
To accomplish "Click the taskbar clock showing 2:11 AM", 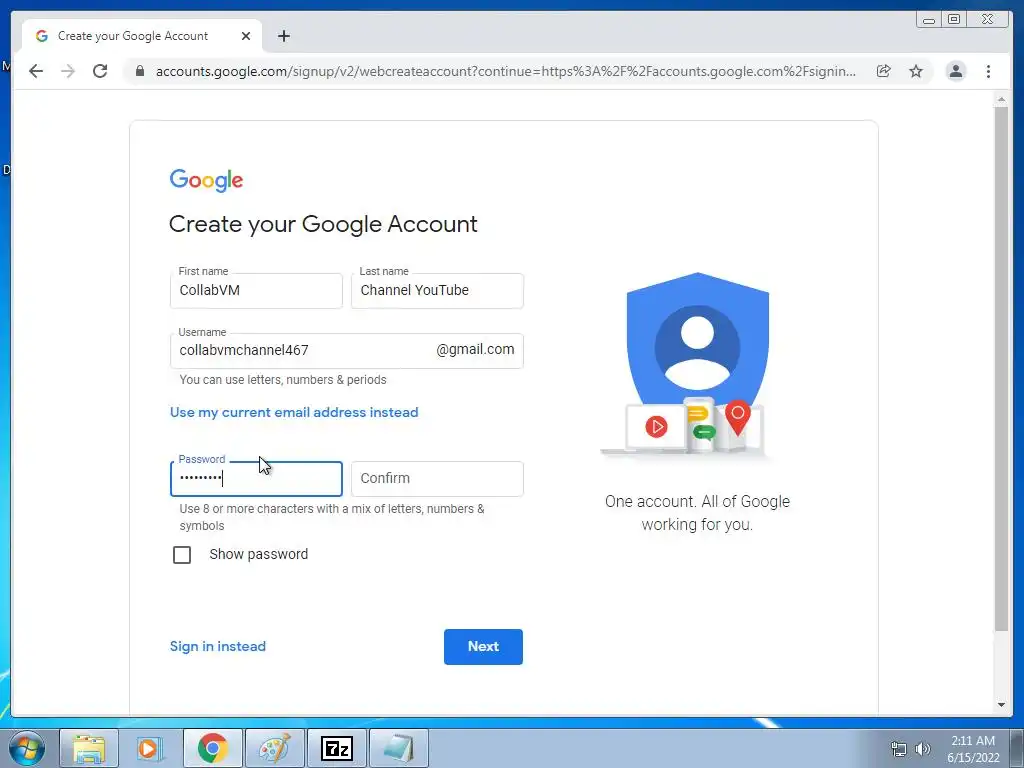I will tap(973, 749).
